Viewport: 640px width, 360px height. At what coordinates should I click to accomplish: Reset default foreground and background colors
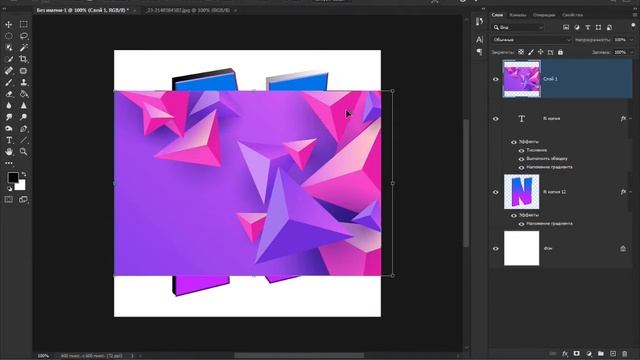point(9,188)
